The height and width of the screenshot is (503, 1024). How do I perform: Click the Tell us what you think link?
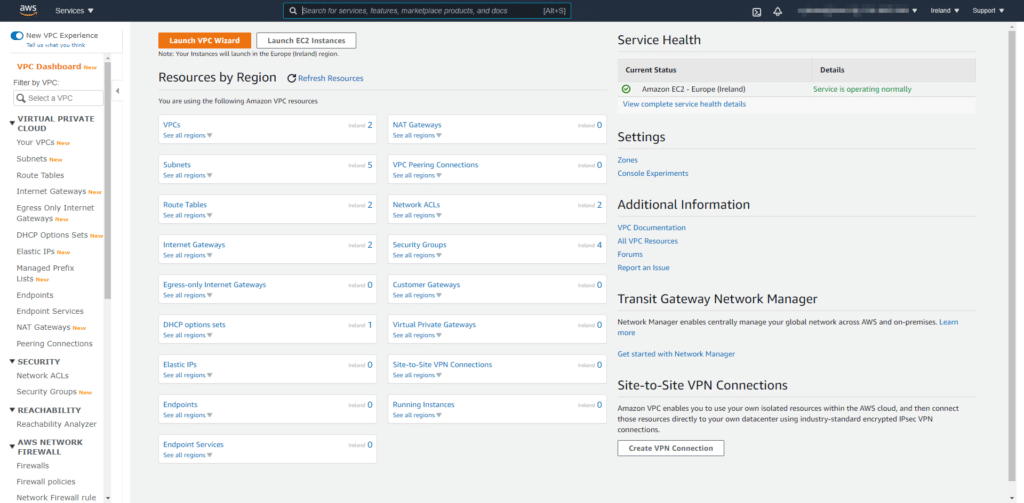[56, 45]
